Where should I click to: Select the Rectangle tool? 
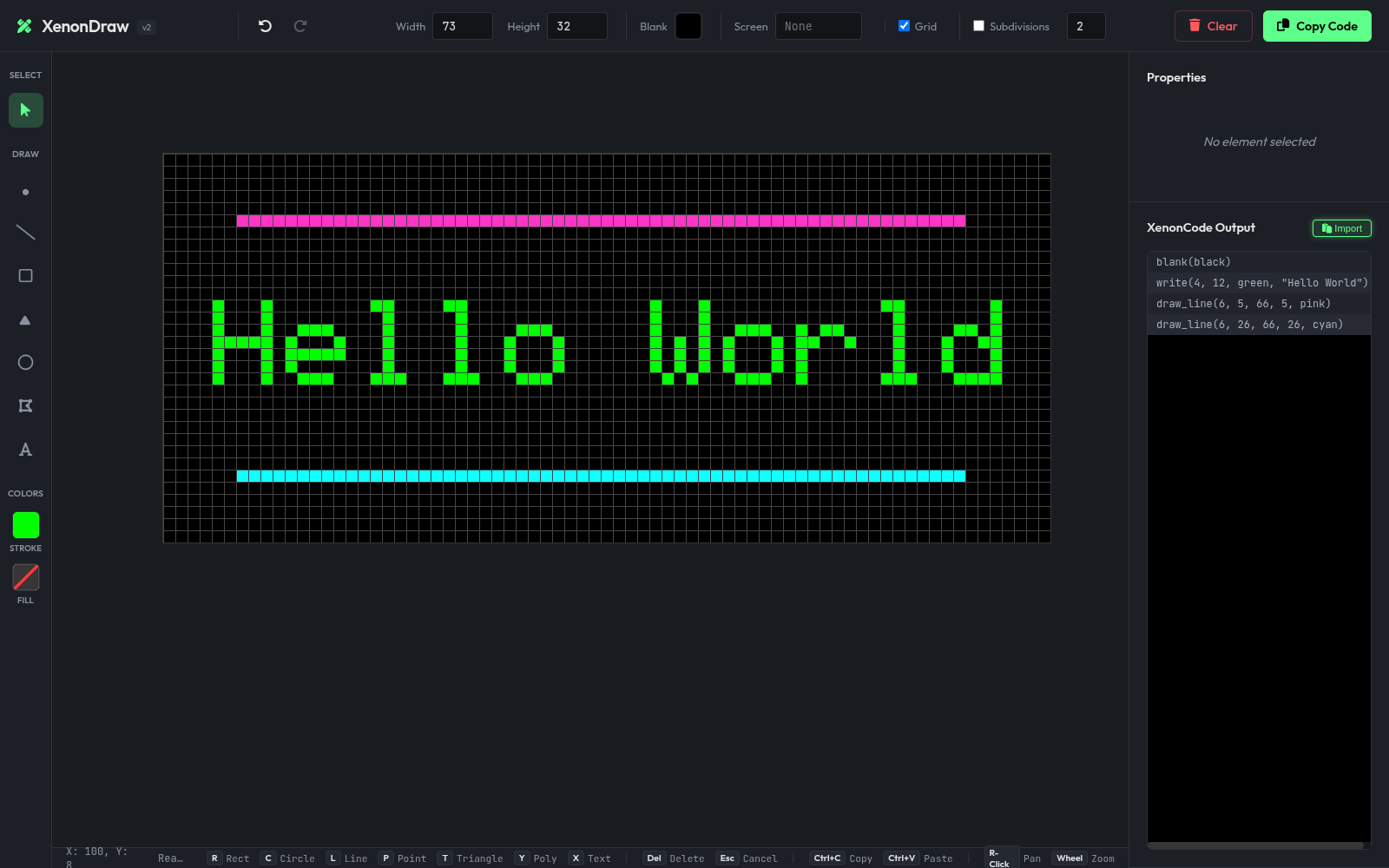pyautogui.click(x=26, y=276)
